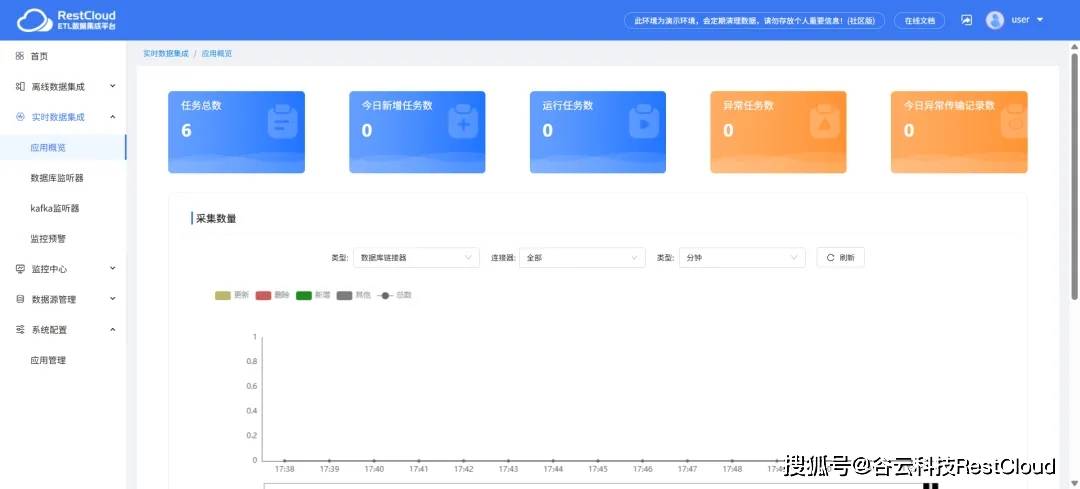This screenshot has width=1080, height=489.
Task: Toggle the 其他 gray legend series
Action: point(353,295)
